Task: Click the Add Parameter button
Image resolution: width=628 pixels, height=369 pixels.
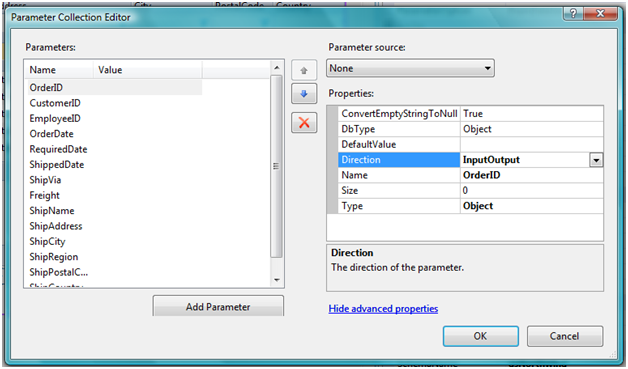Action: click(x=218, y=306)
